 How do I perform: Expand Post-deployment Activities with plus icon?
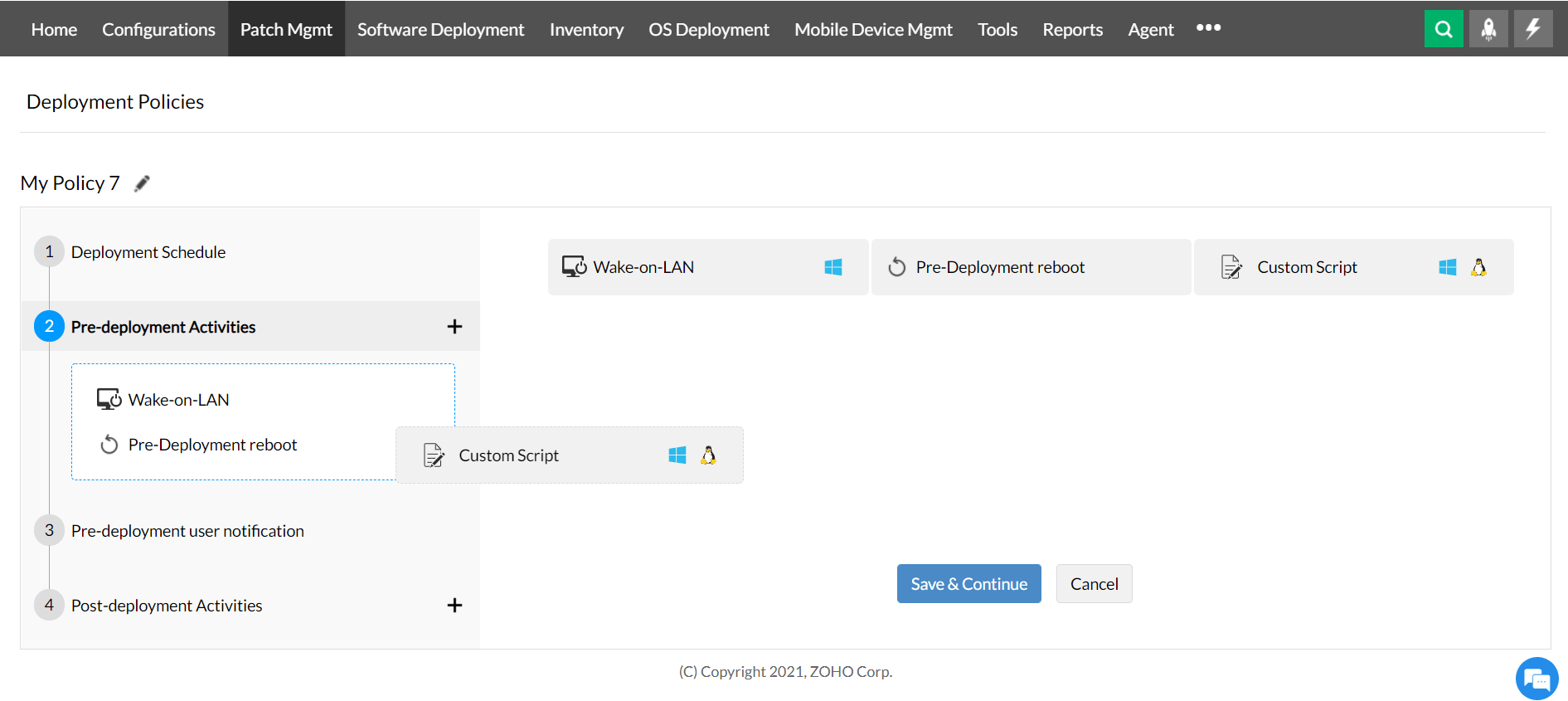pos(454,606)
